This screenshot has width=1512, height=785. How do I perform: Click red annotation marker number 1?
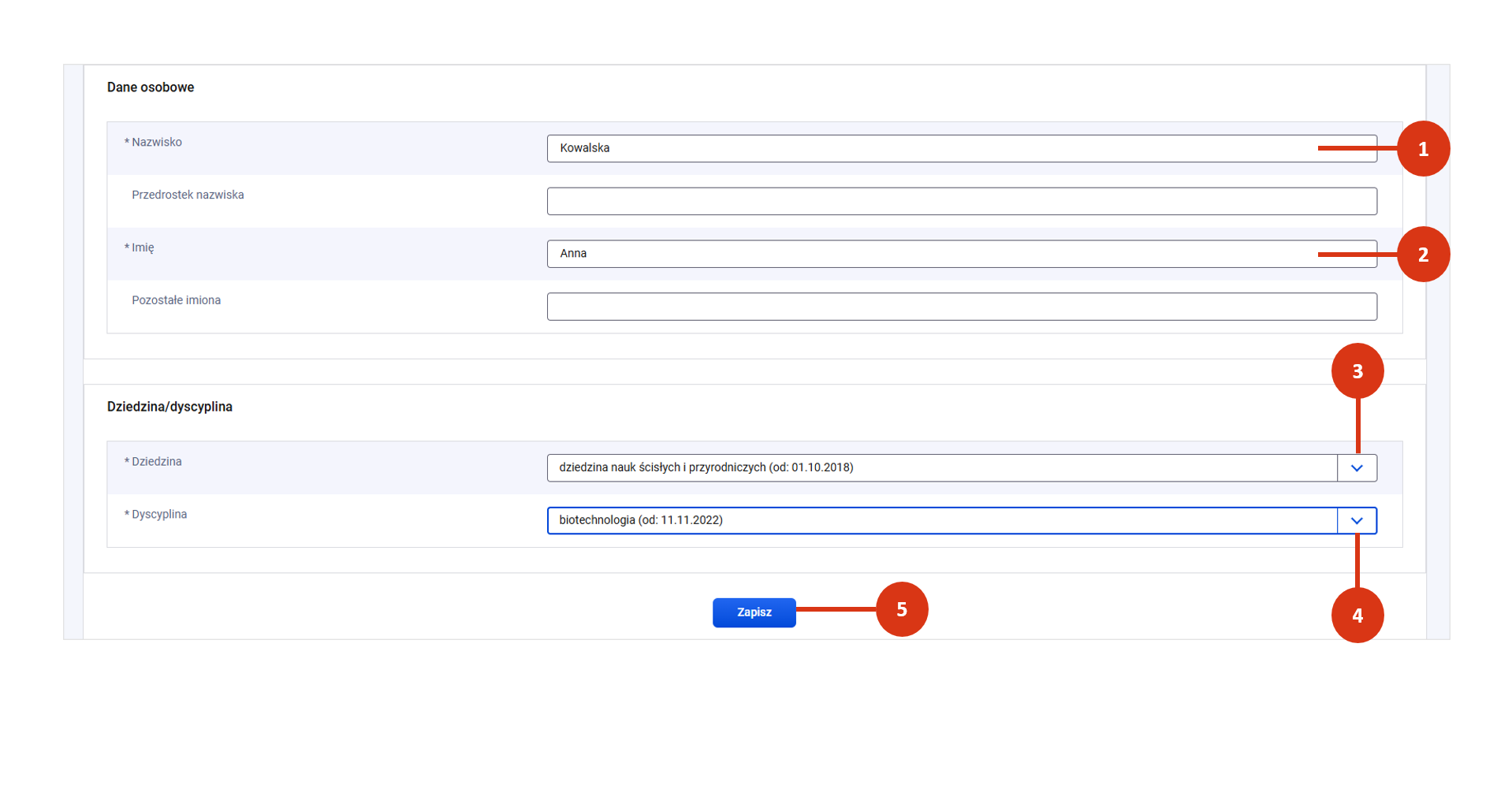pyautogui.click(x=1423, y=149)
